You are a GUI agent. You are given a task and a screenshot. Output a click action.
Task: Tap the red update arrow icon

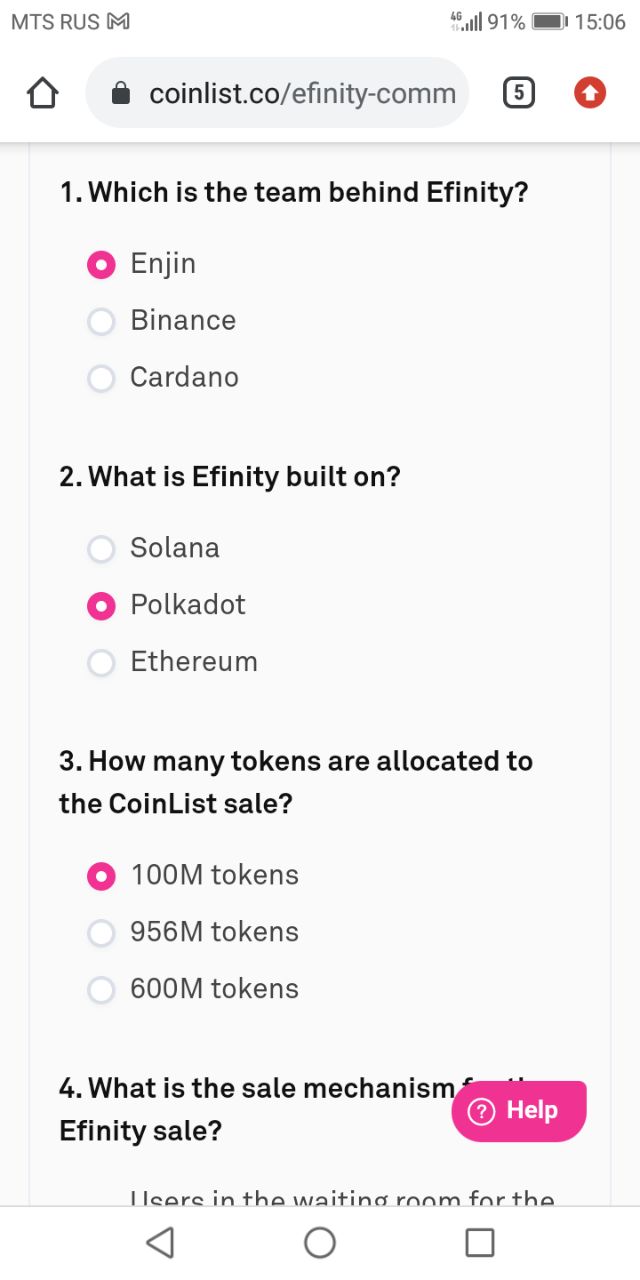(590, 94)
